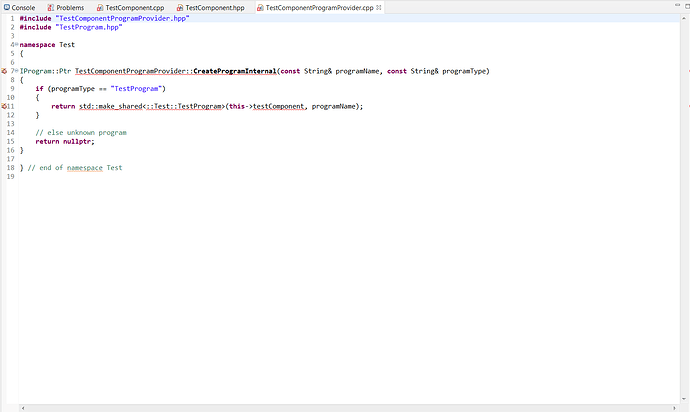Switch to the Console tab

click(19, 7)
